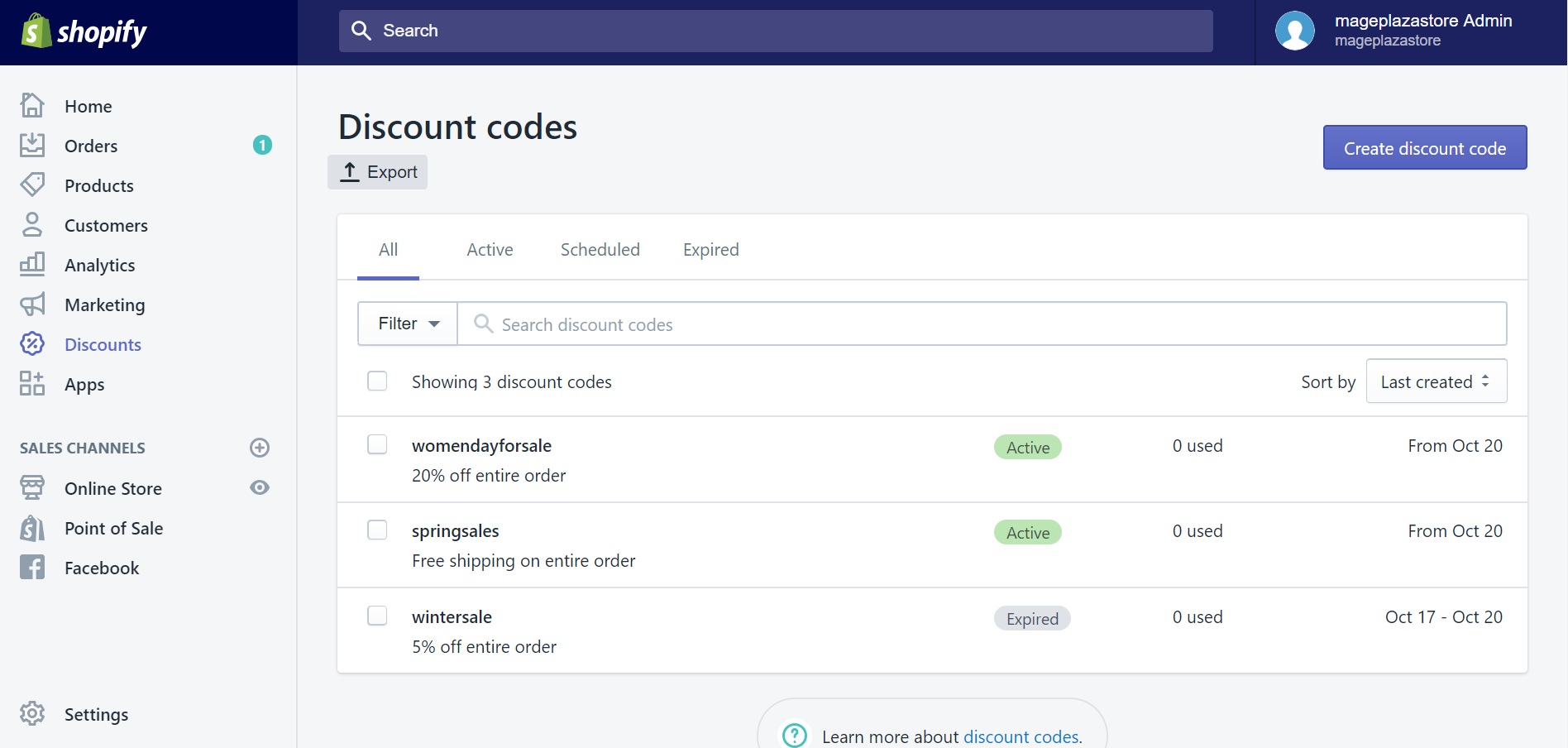1568x748 pixels.
Task: Click the Export button
Action: pos(377,172)
